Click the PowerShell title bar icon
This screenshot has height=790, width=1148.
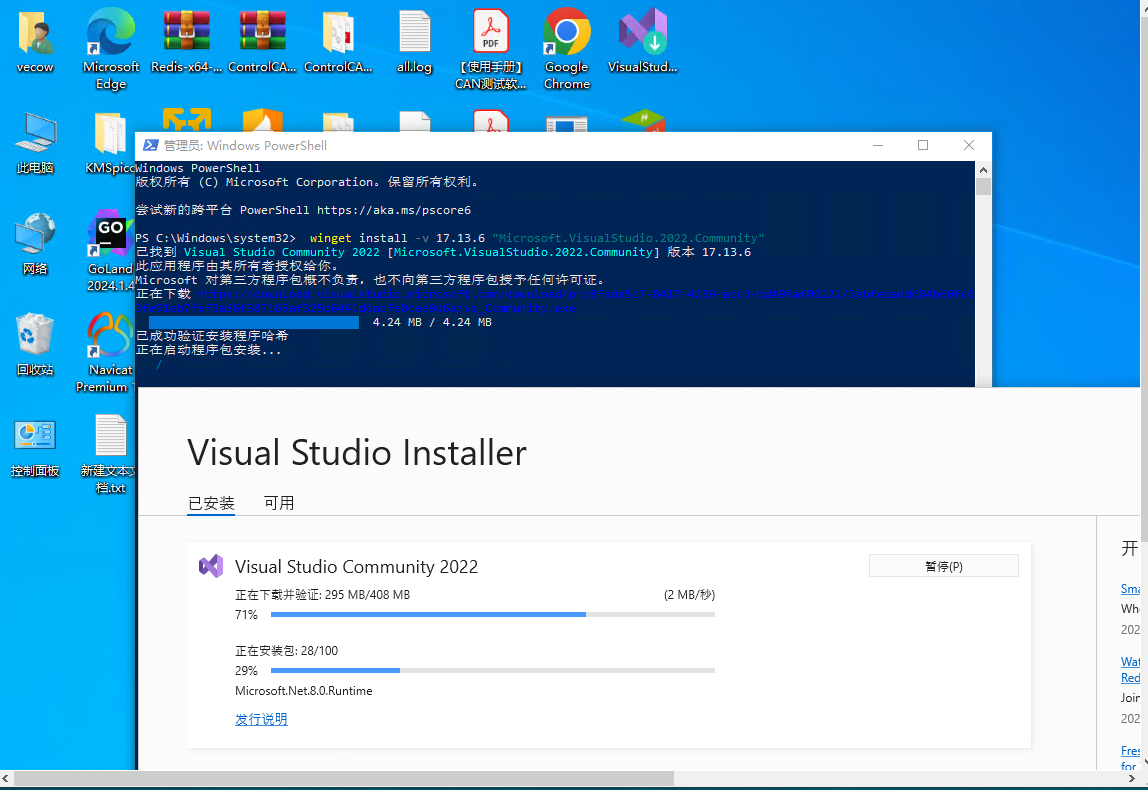pyautogui.click(x=151, y=145)
